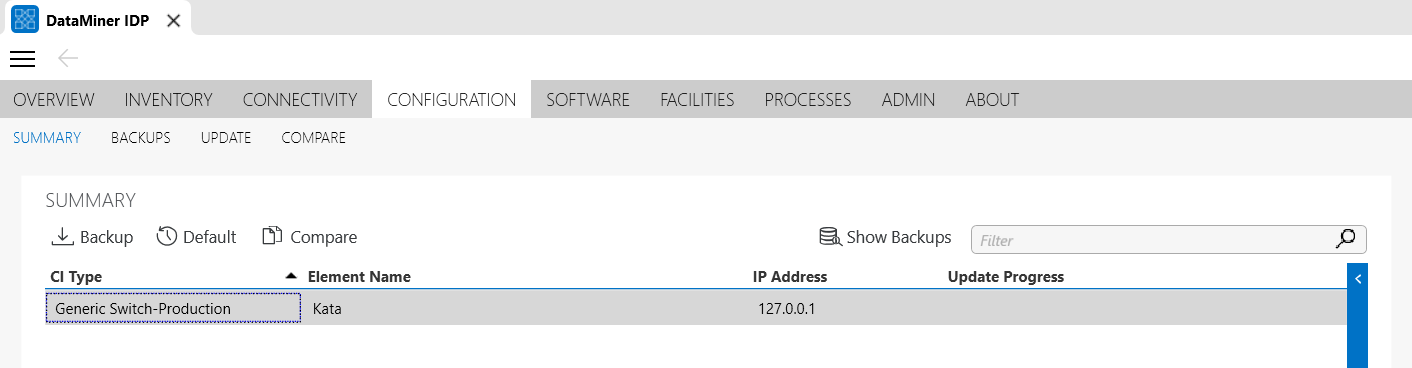This screenshot has width=1412, height=368.
Task: Open the UPDATE subtab
Action: point(226,138)
